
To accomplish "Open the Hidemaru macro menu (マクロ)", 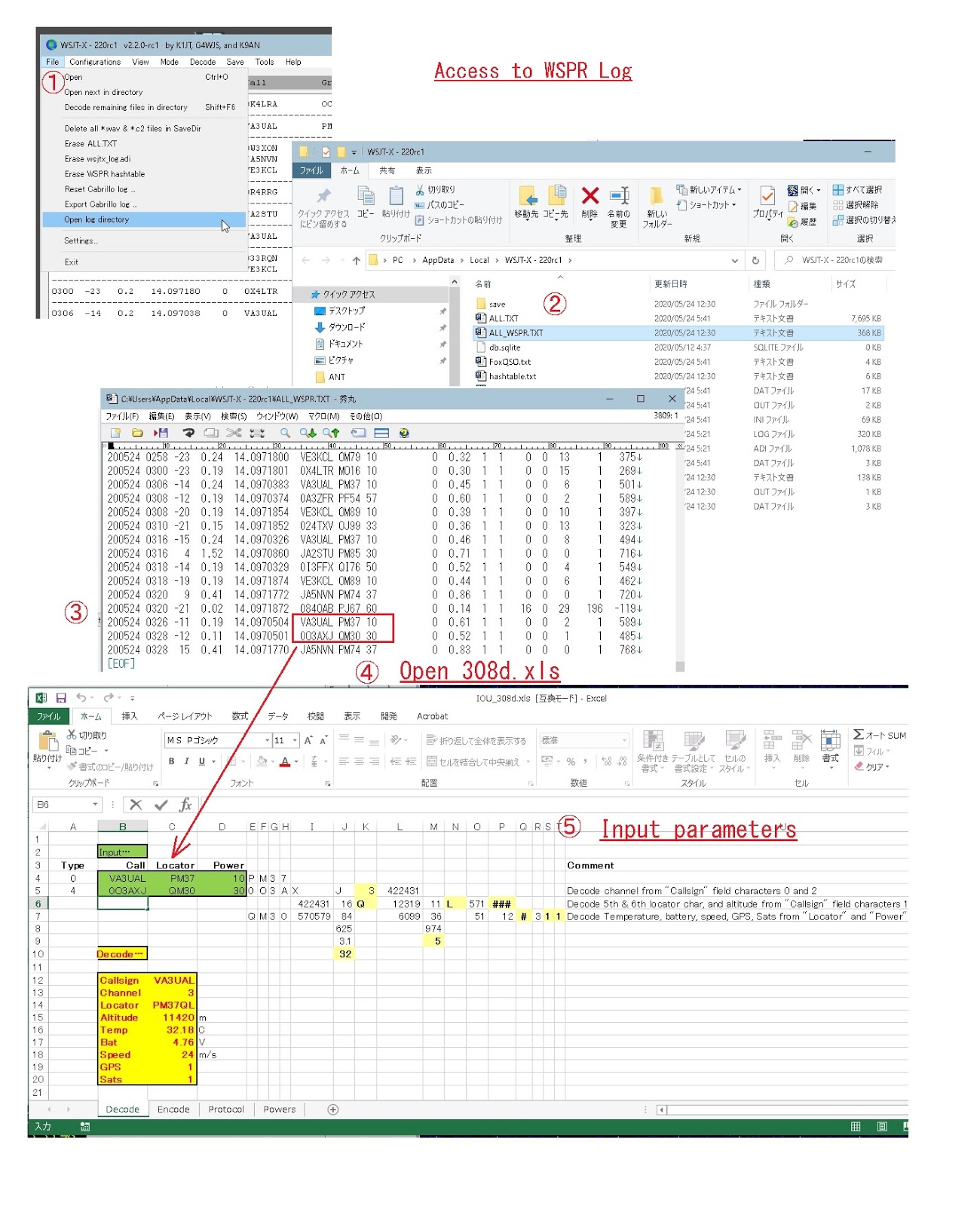I will coord(326,416).
